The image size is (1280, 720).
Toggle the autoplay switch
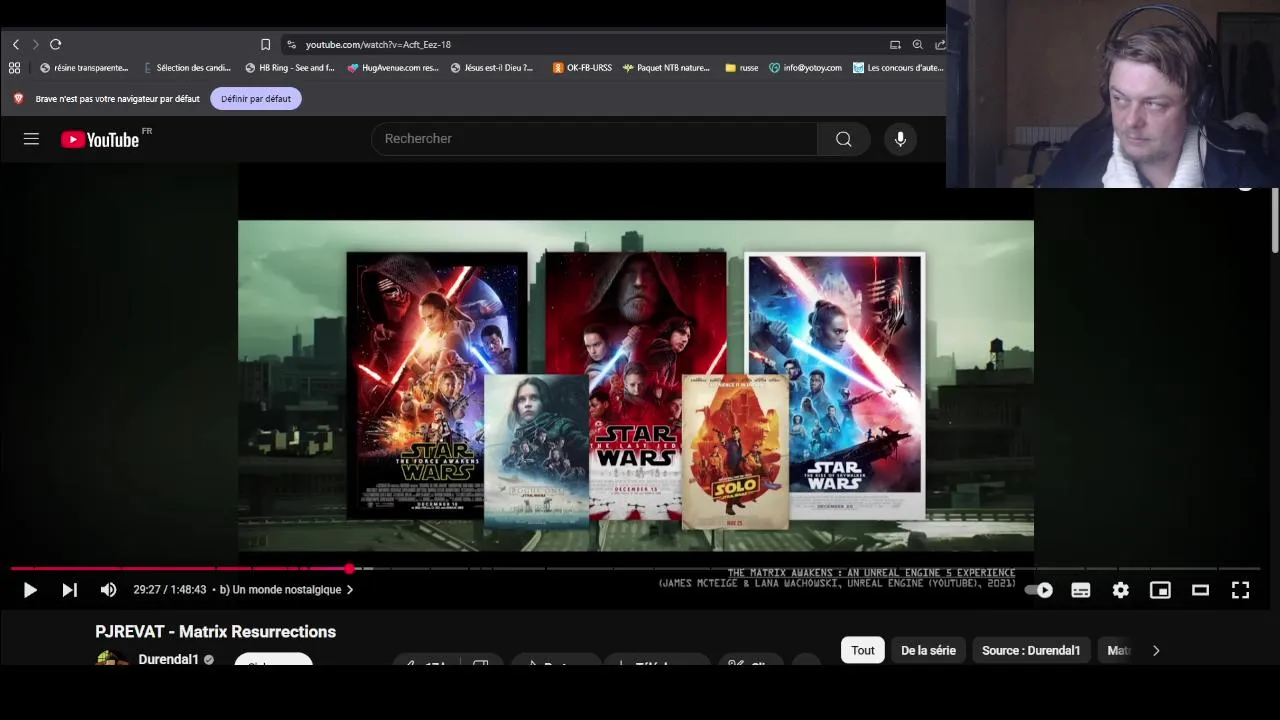pos(1039,590)
